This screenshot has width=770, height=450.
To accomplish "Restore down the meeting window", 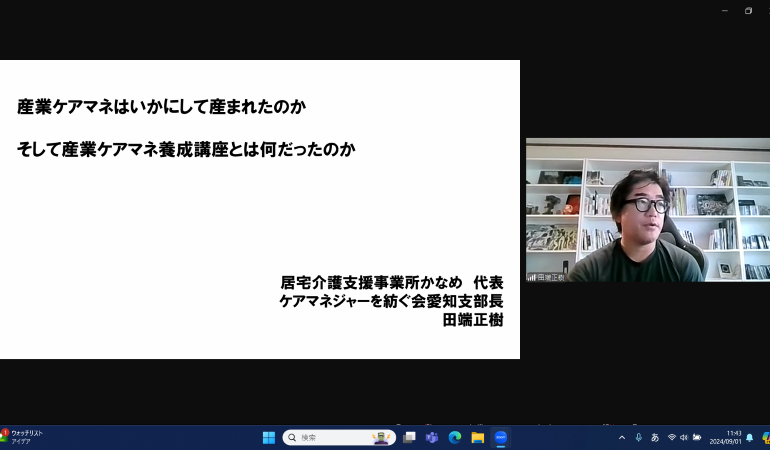I will pyautogui.click(x=748, y=10).
